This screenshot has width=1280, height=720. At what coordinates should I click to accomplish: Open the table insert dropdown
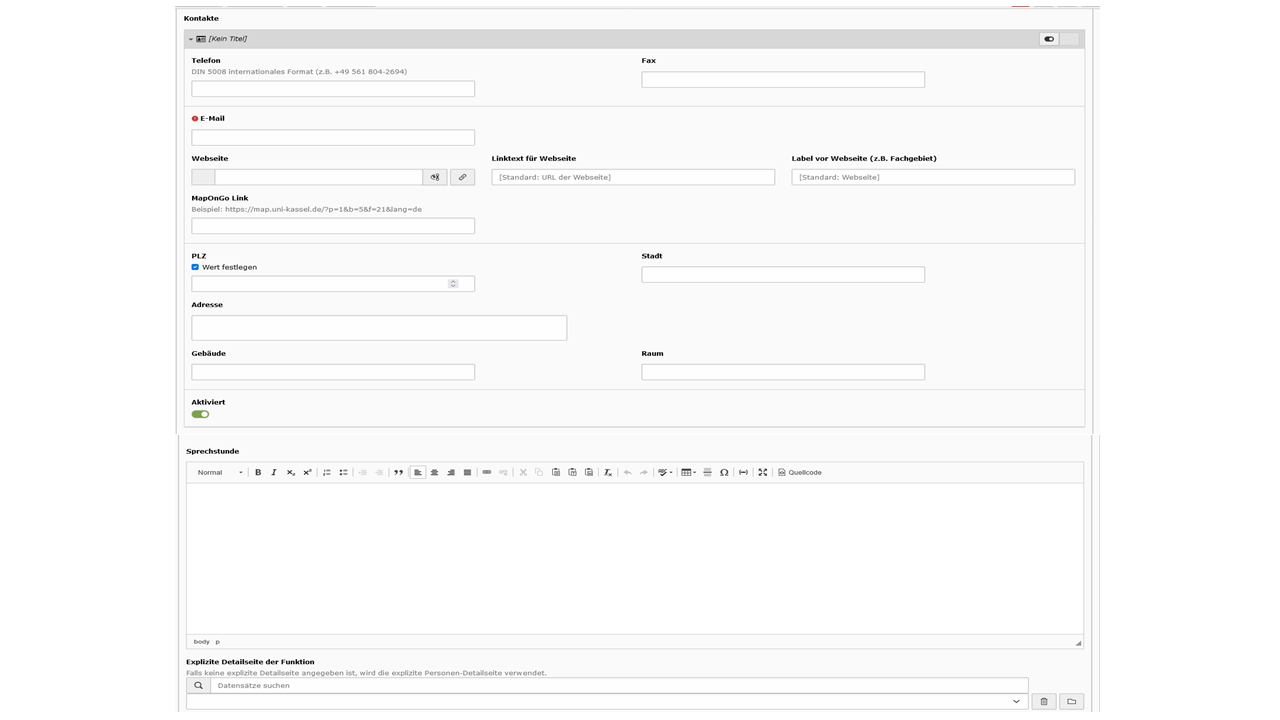pyautogui.click(x=688, y=472)
